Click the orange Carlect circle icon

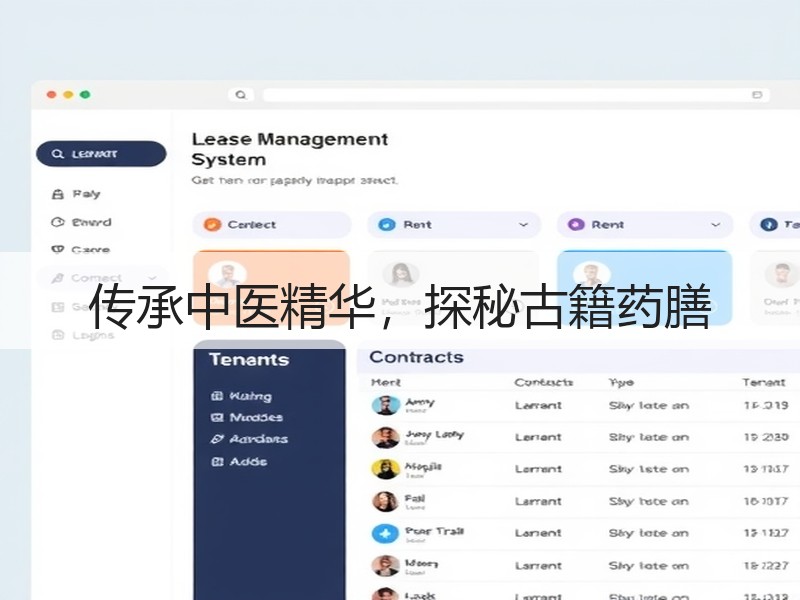click(x=212, y=224)
